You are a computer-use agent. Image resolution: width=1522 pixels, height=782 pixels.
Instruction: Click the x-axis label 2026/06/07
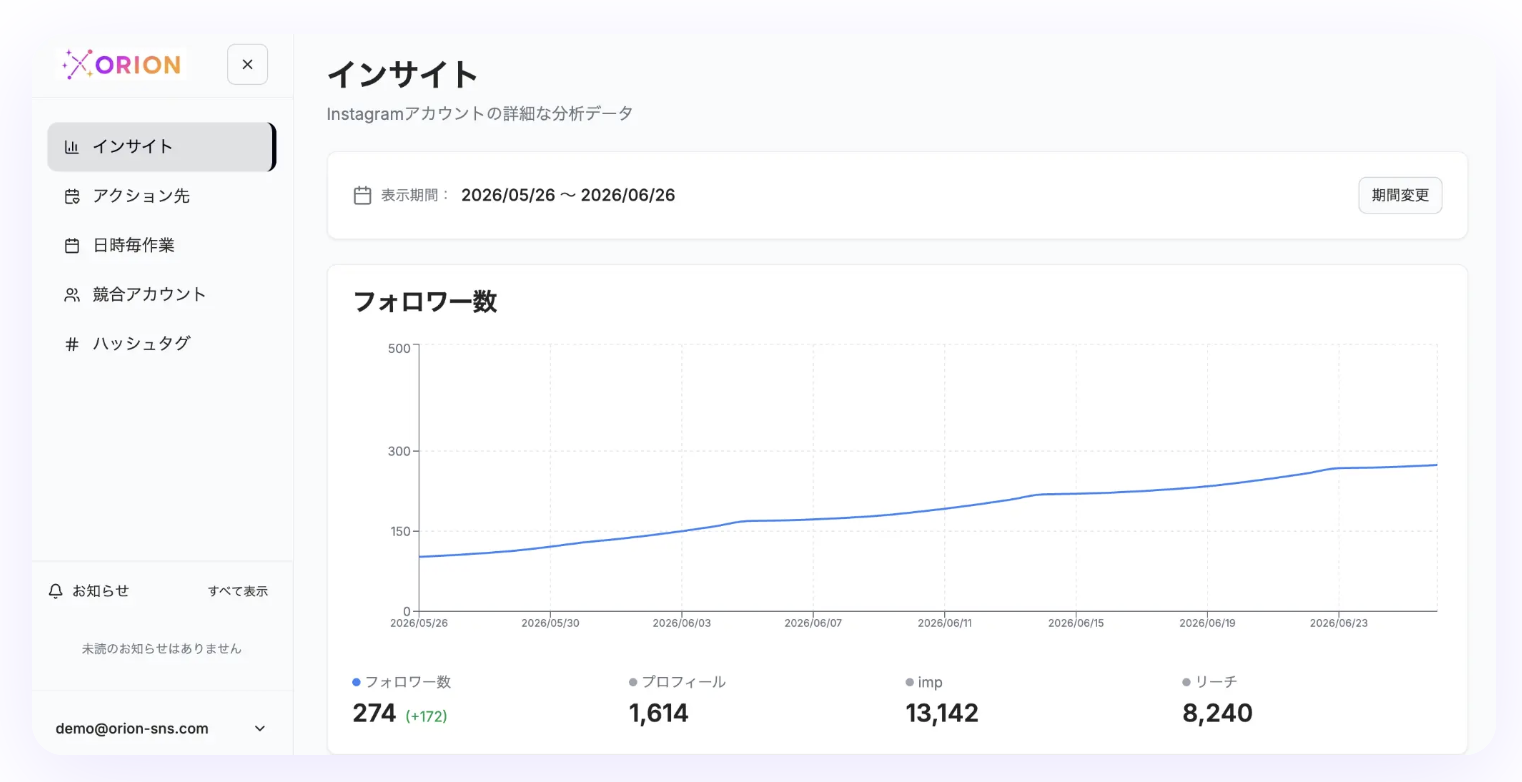pos(813,623)
